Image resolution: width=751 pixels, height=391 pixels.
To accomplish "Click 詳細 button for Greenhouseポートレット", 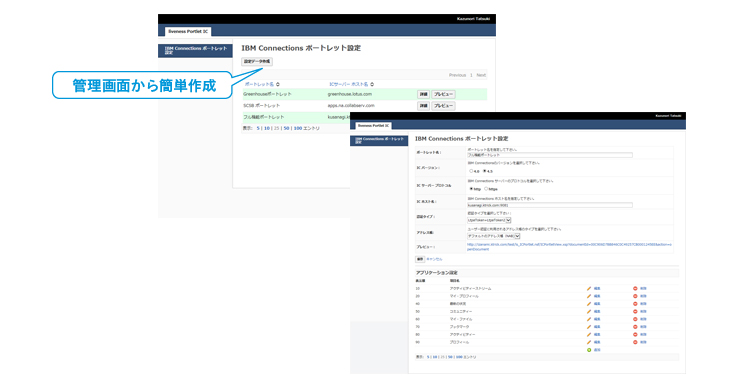I will [x=423, y=94].
